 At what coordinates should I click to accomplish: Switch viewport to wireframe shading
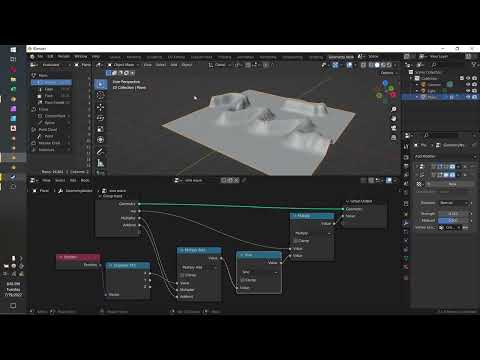[371, 65]
